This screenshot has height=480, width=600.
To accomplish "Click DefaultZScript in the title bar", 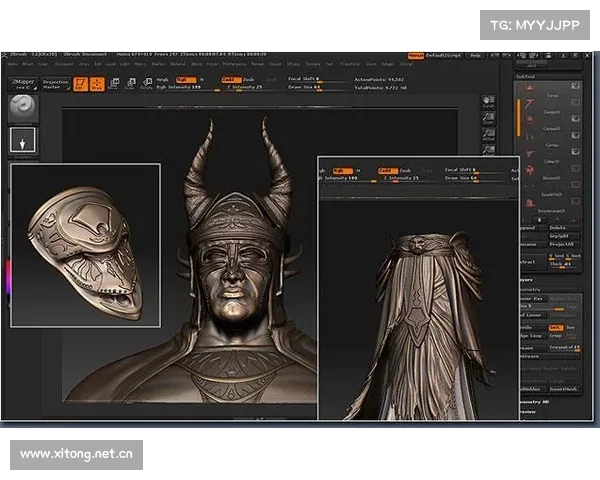I will [443, 56].
